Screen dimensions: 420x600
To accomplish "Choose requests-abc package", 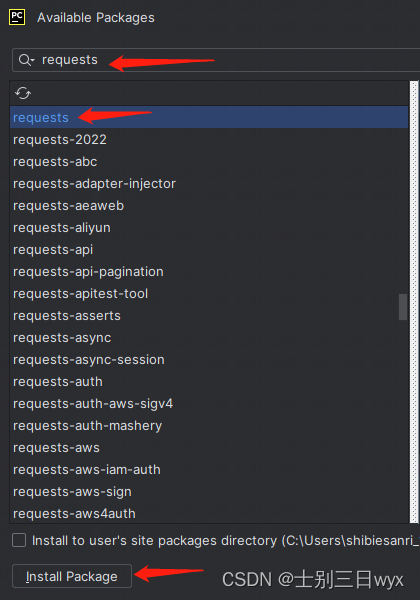I will [209, 161].
